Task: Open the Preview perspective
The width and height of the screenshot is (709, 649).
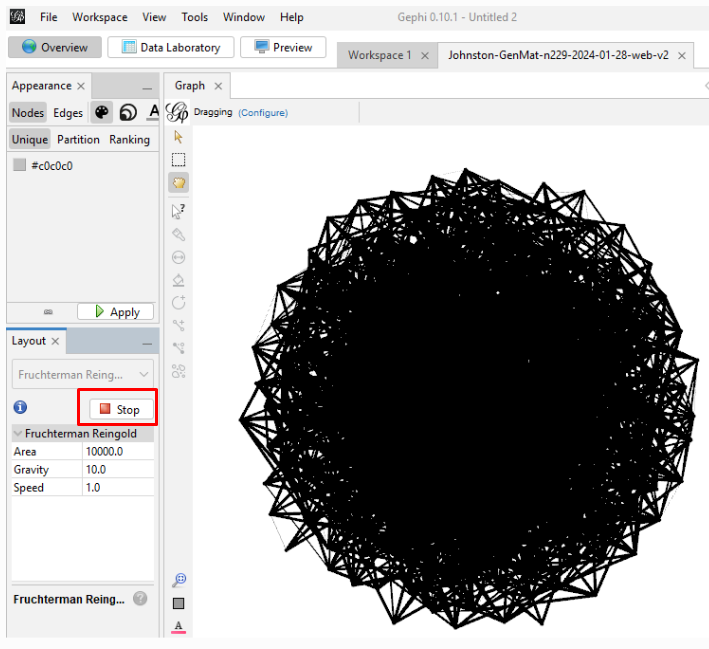Action: coord(283,47)
